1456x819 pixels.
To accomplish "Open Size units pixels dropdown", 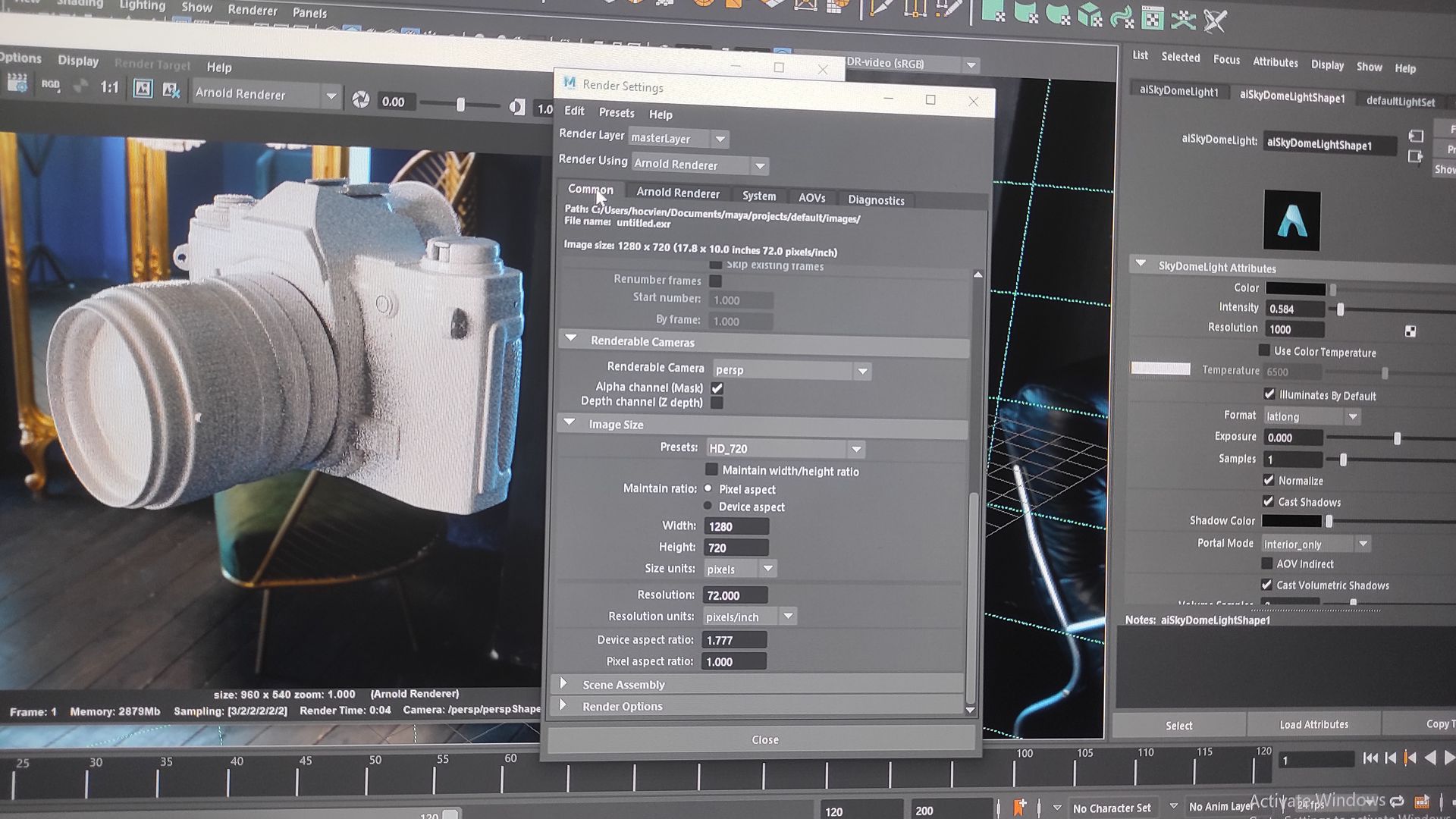I will (x=740, y=569).
